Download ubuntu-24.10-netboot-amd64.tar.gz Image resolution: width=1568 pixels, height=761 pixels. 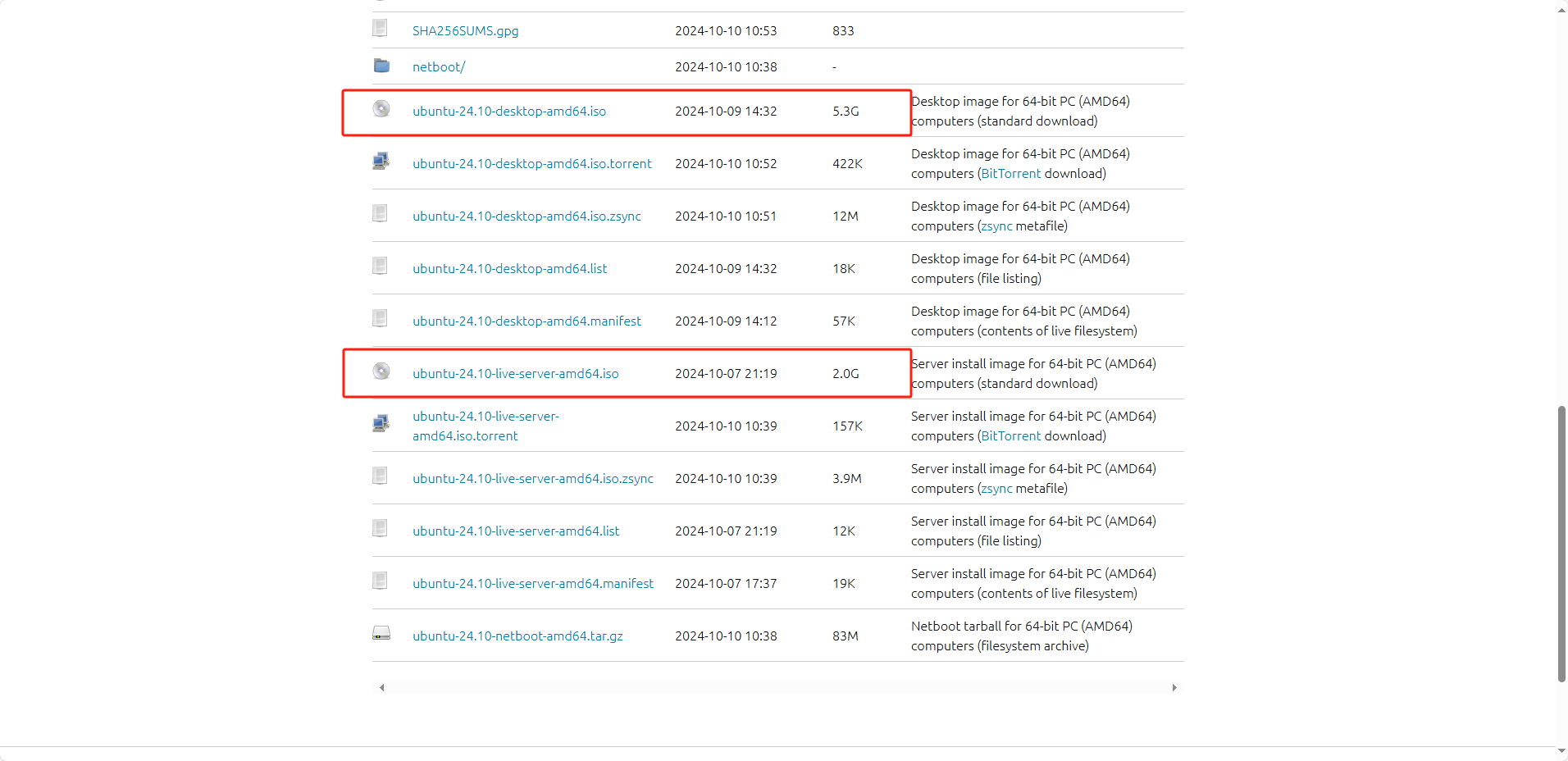pyautogui.click(x=517, y=636)
